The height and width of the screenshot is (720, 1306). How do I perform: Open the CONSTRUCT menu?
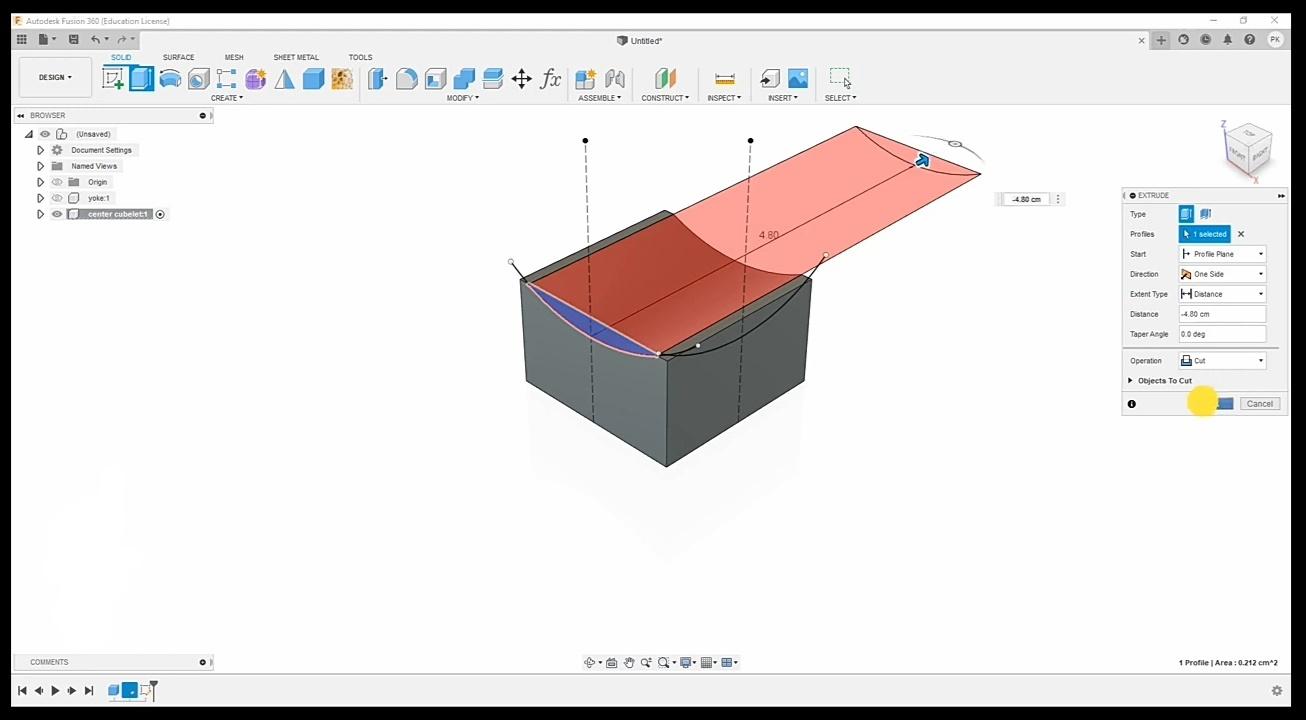pyautogui.click(x=665, y=98)
